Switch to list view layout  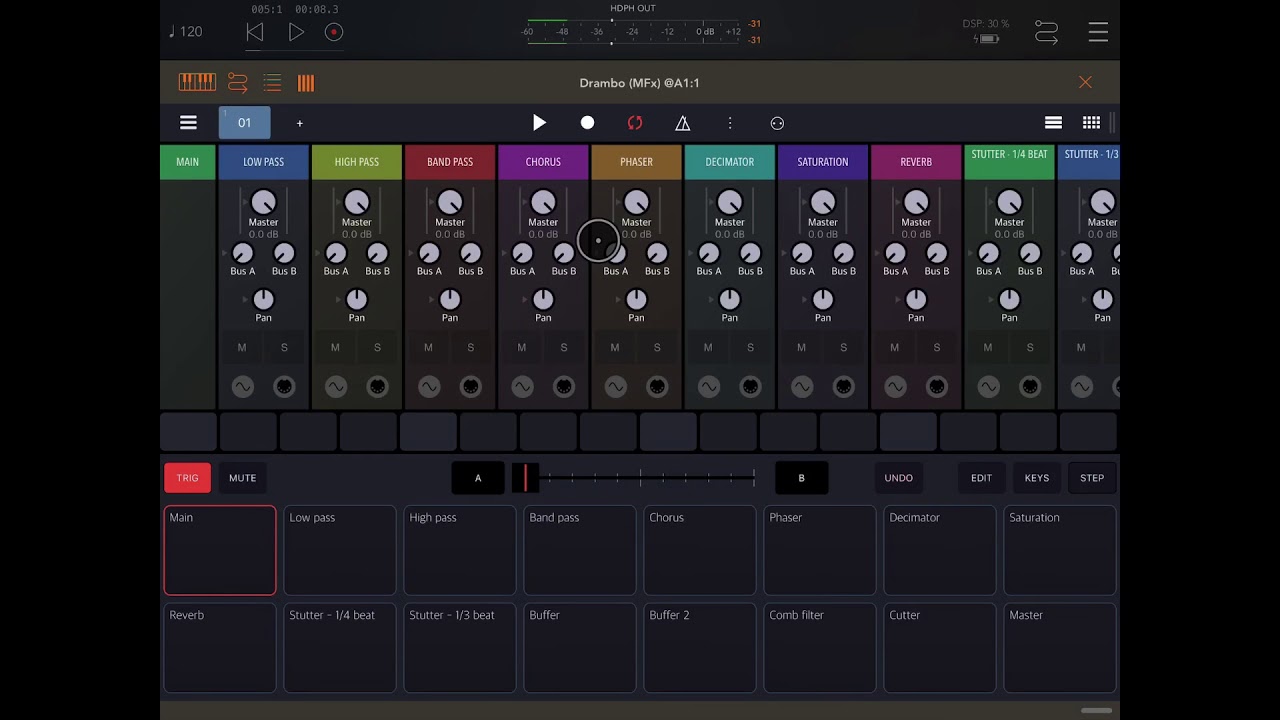tap(1053, 123)
